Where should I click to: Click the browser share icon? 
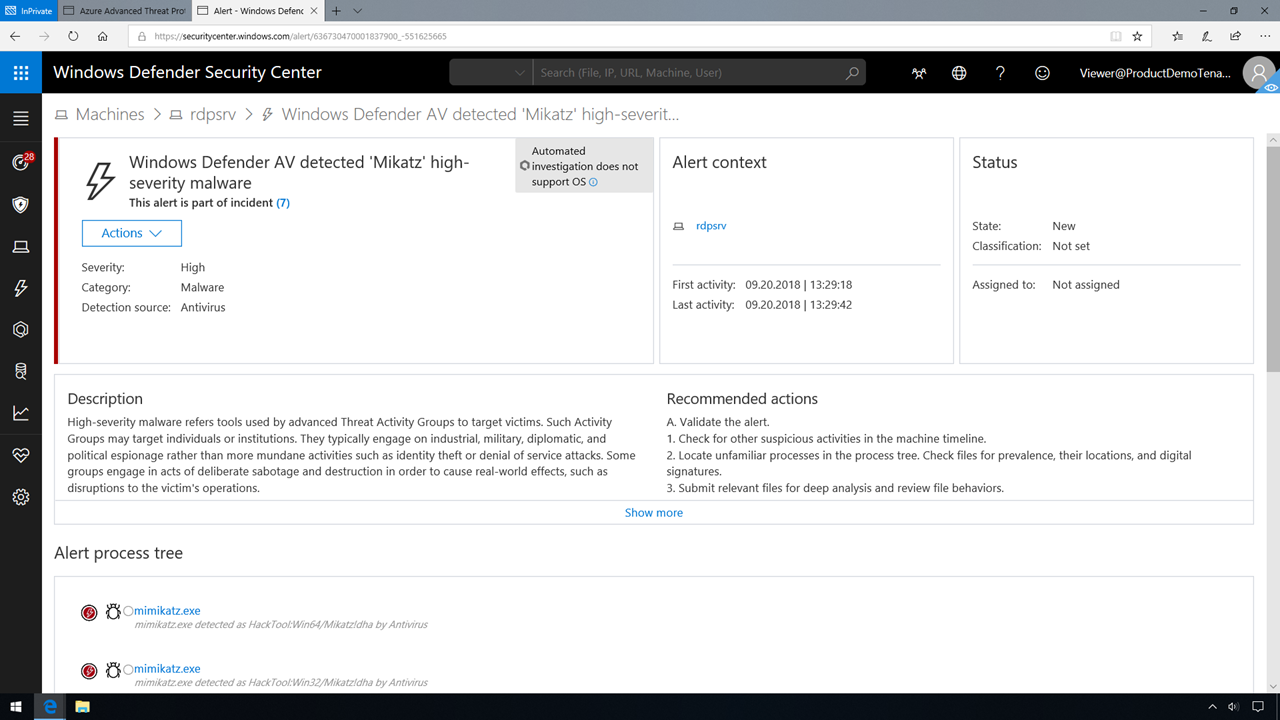point(1236,36)
